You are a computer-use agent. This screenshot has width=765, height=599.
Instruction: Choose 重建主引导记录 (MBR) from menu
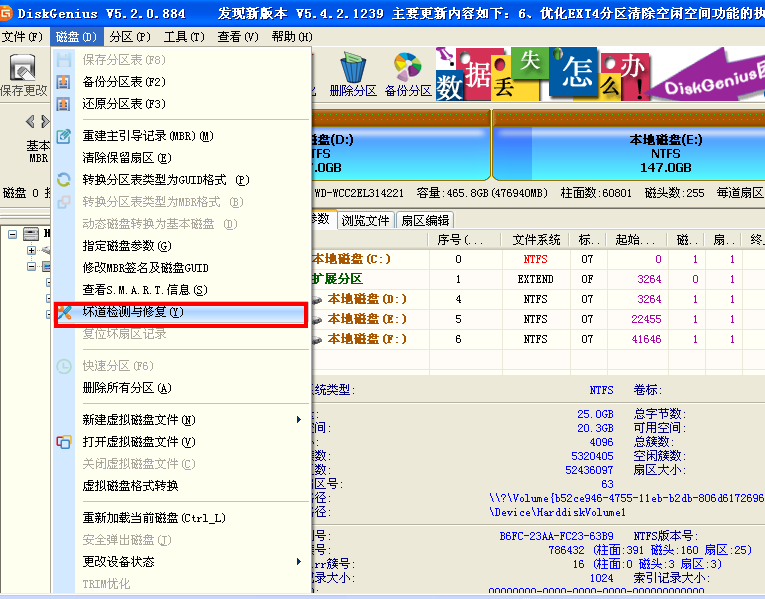pyautogui.click(x=147, y=136)
